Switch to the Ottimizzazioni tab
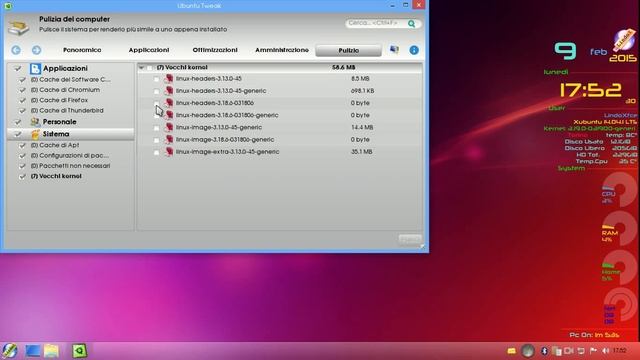The height and width of the screenshot is (360, 640). tap(215, 50)
